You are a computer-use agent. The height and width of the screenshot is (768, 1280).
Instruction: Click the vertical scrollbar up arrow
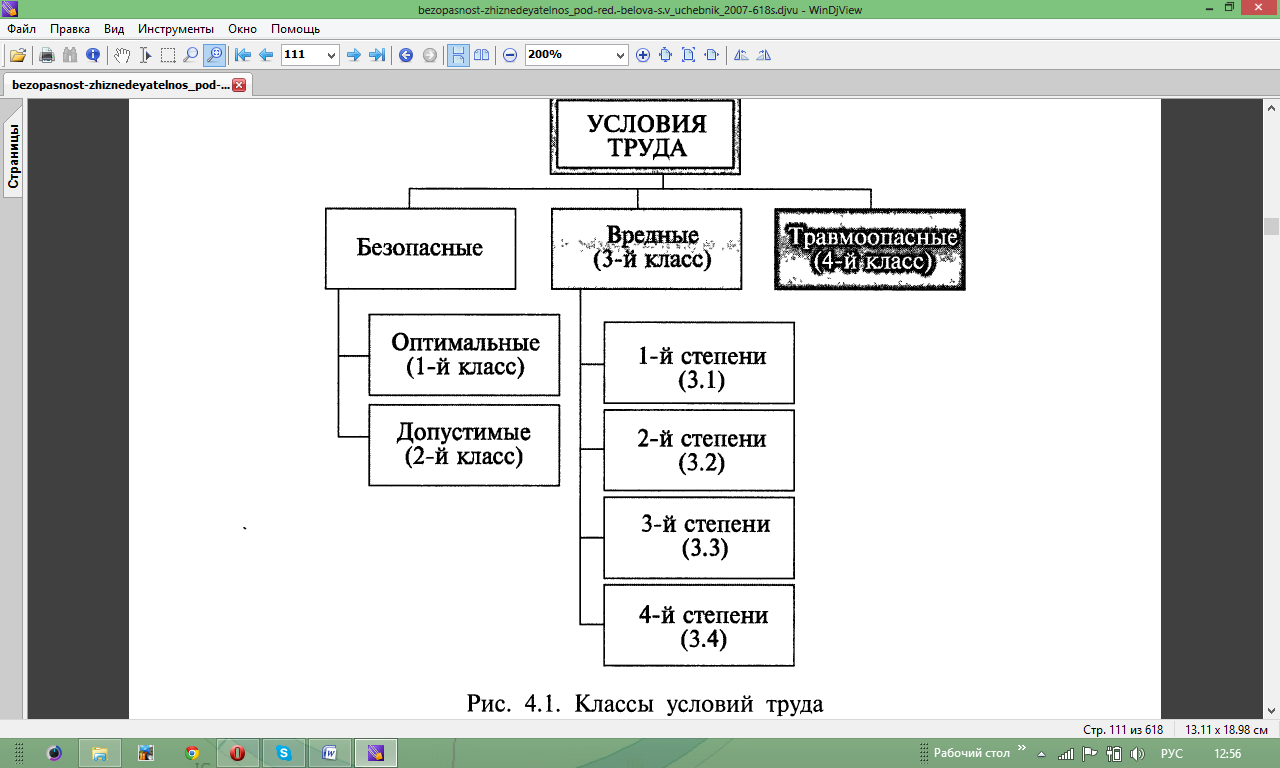(x=1271, y=107)
